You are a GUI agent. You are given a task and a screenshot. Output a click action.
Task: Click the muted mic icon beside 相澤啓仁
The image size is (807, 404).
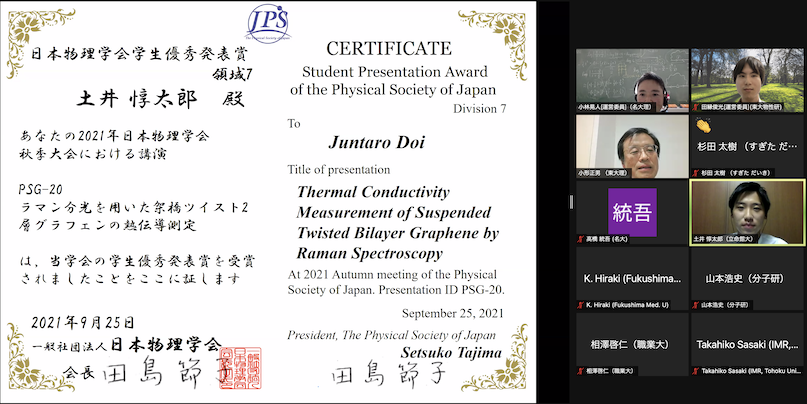tap(581, 371)
